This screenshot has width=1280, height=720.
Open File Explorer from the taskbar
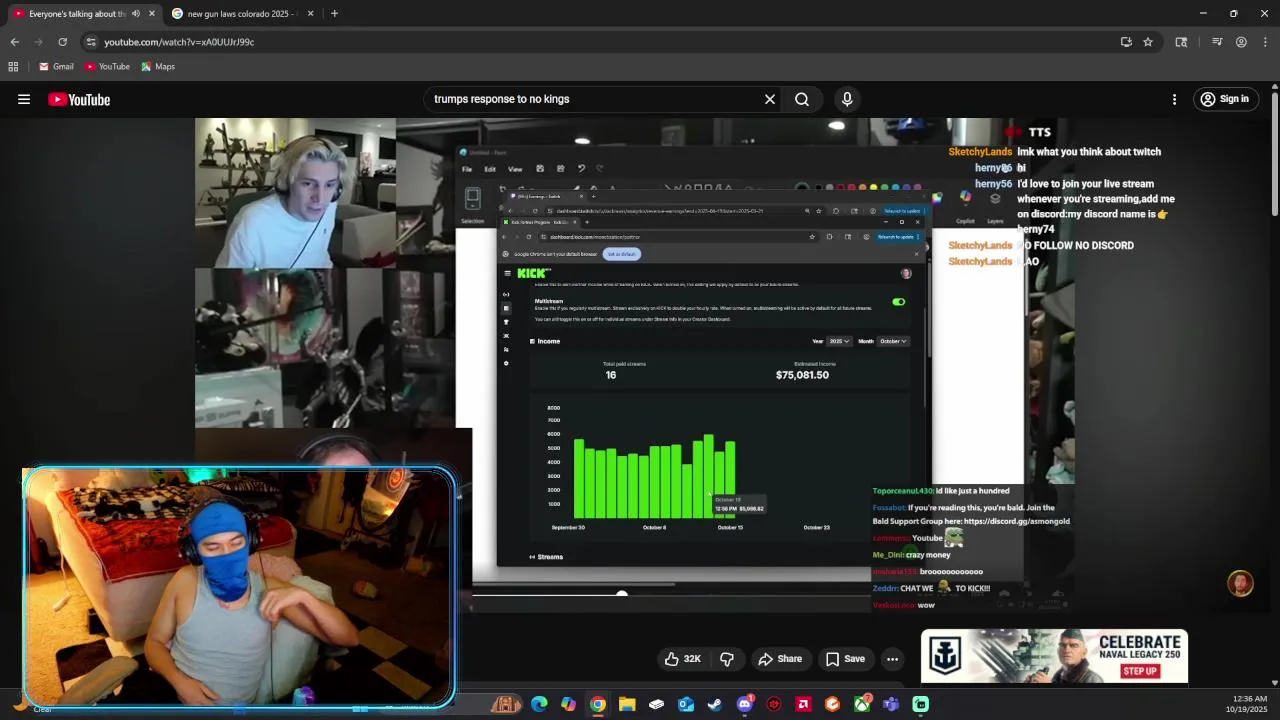pos(627,704)
